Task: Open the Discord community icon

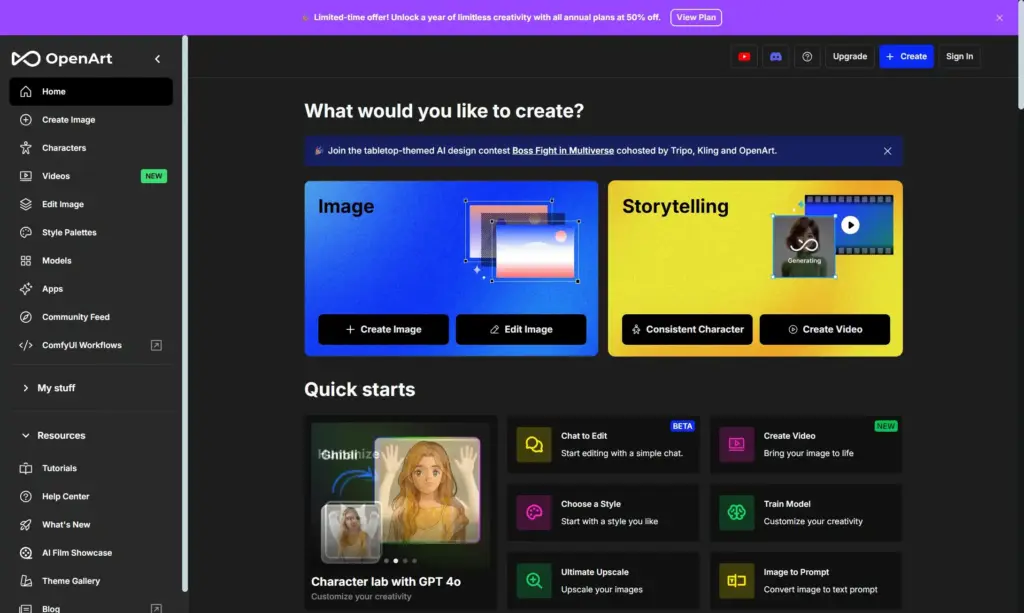Action: [775, 57]
